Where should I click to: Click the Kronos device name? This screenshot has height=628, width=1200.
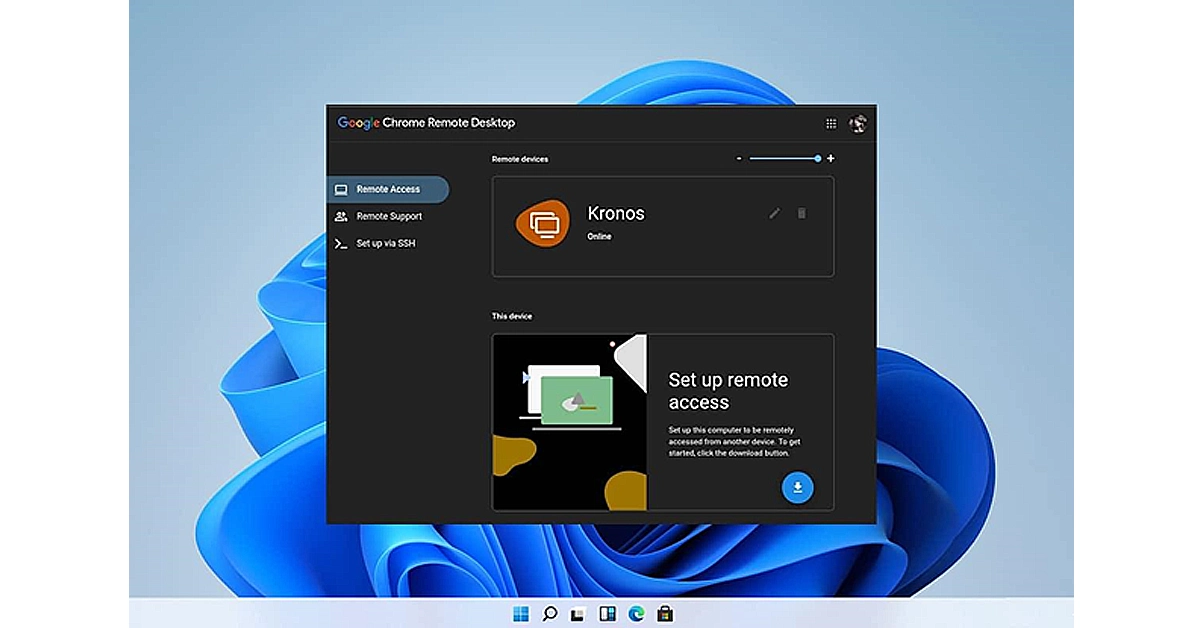[x=616, y=213]
